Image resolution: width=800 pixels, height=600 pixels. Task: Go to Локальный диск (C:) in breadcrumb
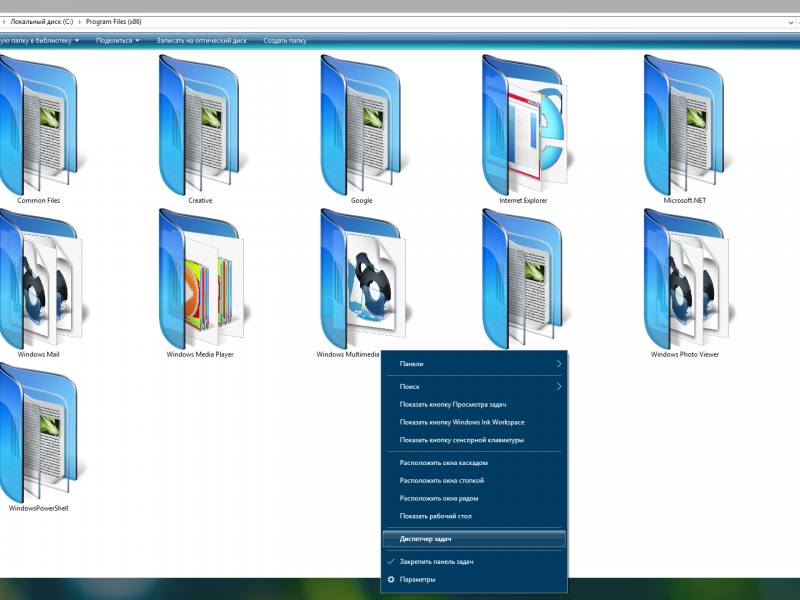tap(42, 22)
